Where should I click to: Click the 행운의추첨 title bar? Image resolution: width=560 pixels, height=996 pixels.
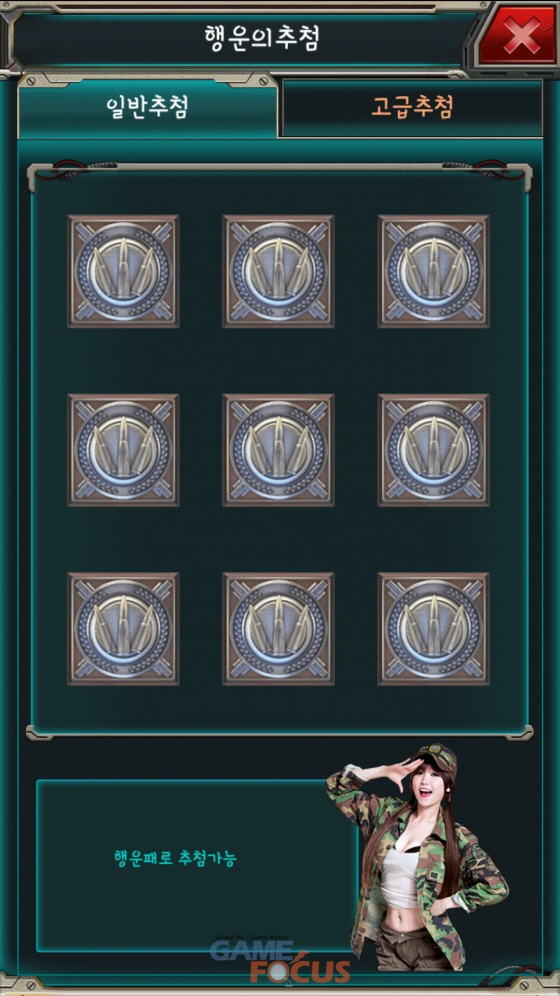[244, 38]
